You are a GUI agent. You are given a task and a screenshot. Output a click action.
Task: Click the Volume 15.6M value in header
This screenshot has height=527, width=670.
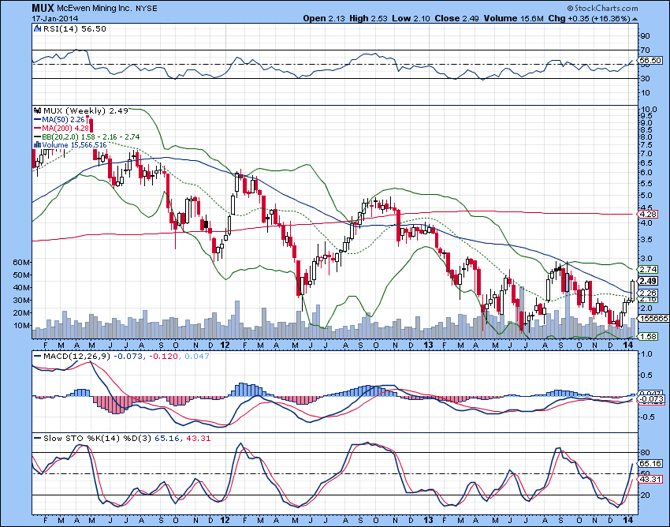[514, 18]
